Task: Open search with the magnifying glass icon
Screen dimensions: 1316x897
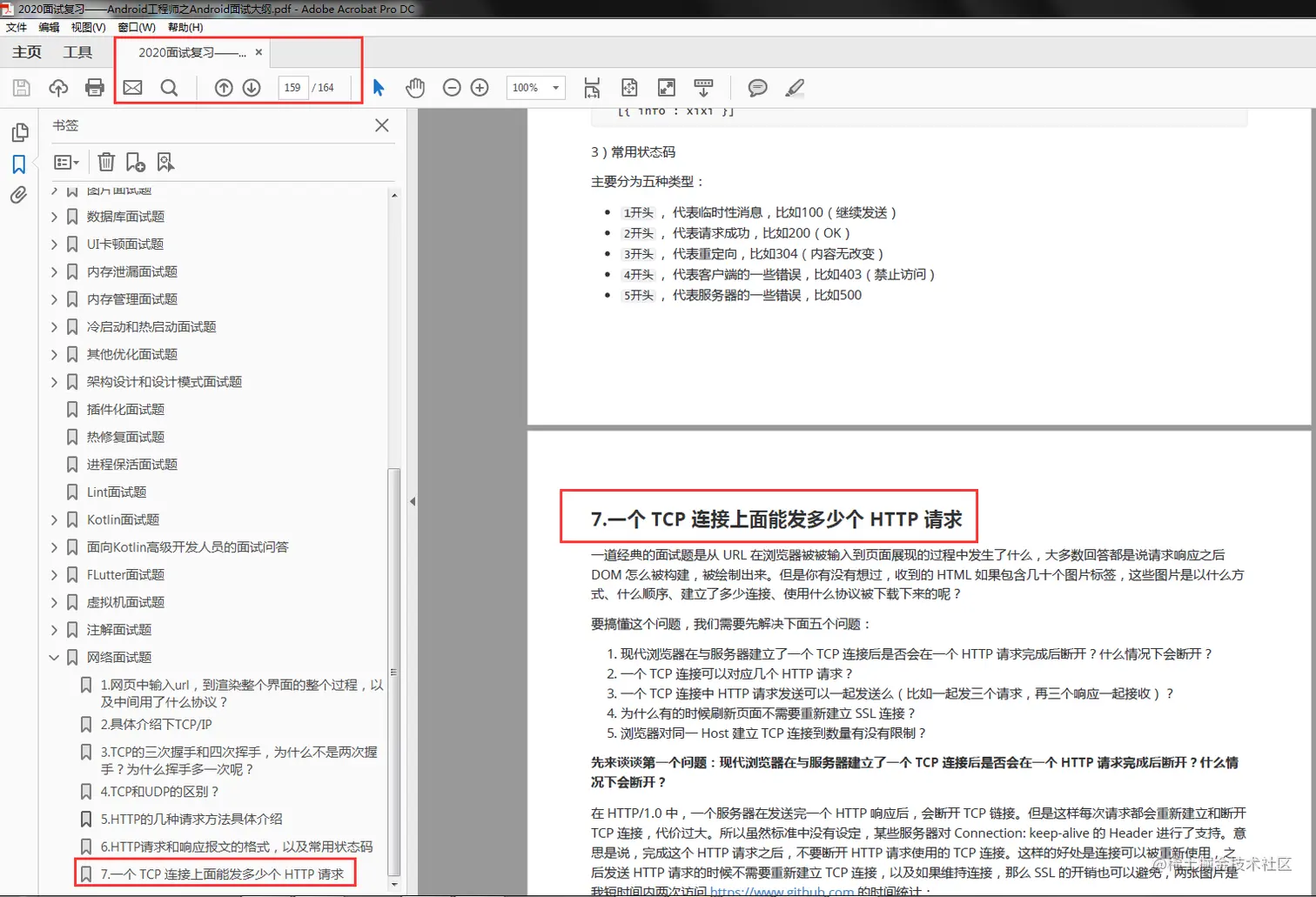Action: pyautogui.click(x=170, y=87)
